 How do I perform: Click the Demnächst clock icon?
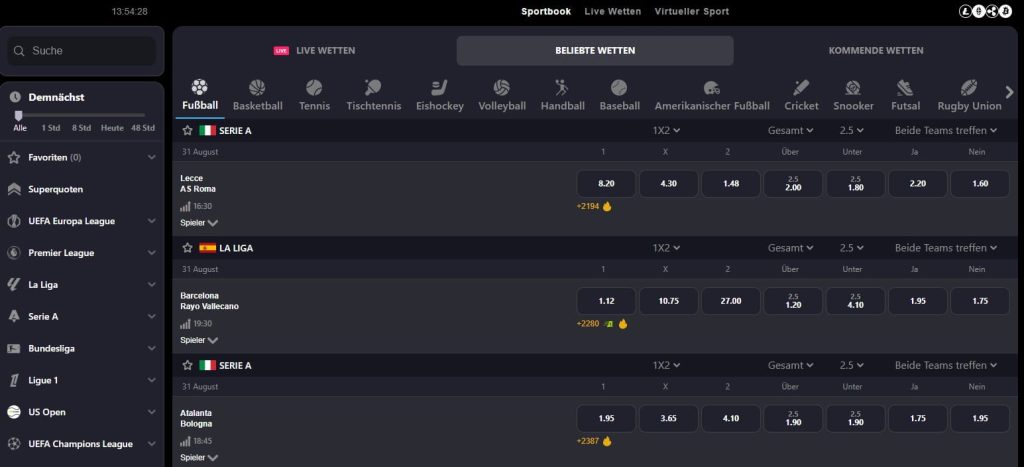pyautogui.click(x=15, y=97)
